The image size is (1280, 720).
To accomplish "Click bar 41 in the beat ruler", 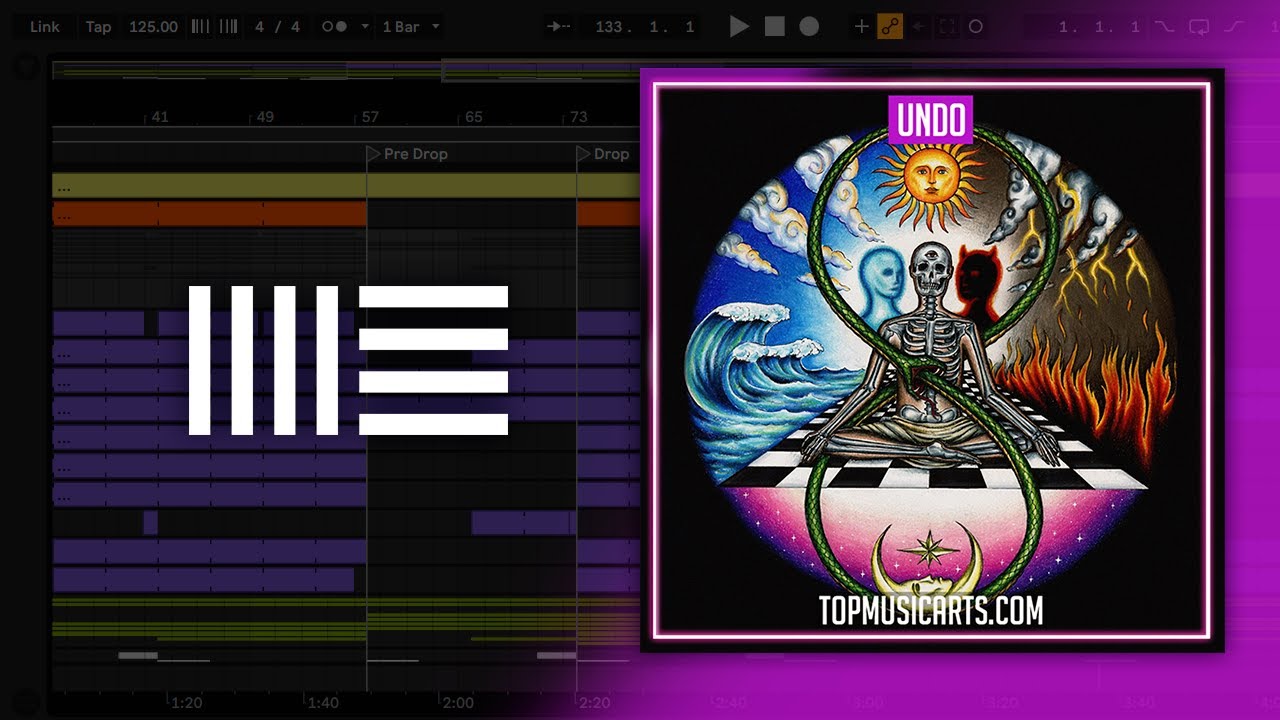I will coord(159,117).
